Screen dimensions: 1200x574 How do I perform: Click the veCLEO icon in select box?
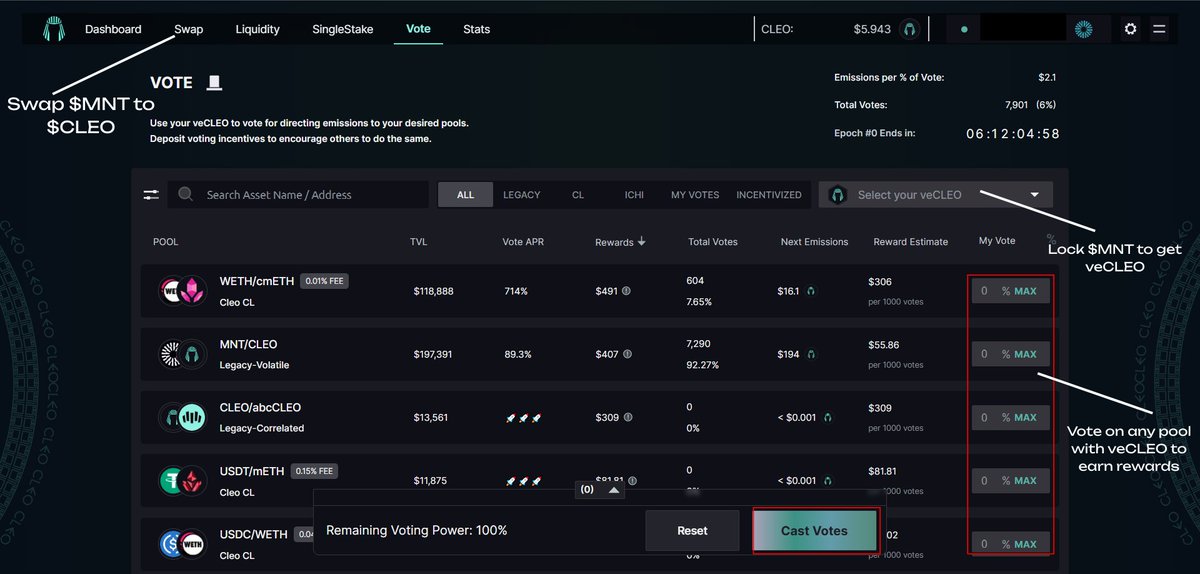(838, 195)
